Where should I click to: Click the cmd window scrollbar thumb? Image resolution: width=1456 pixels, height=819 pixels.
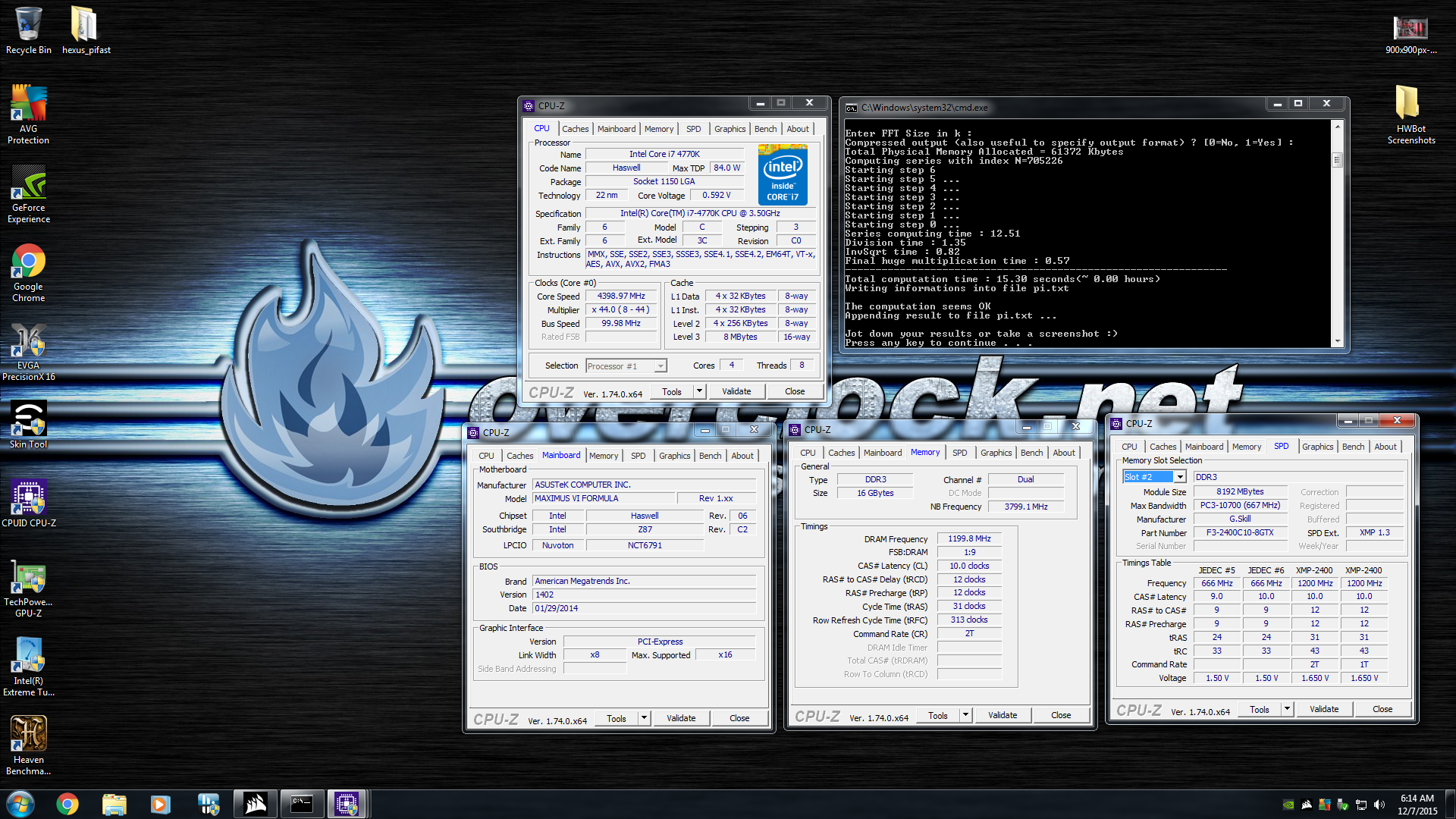pos(1338,160)
